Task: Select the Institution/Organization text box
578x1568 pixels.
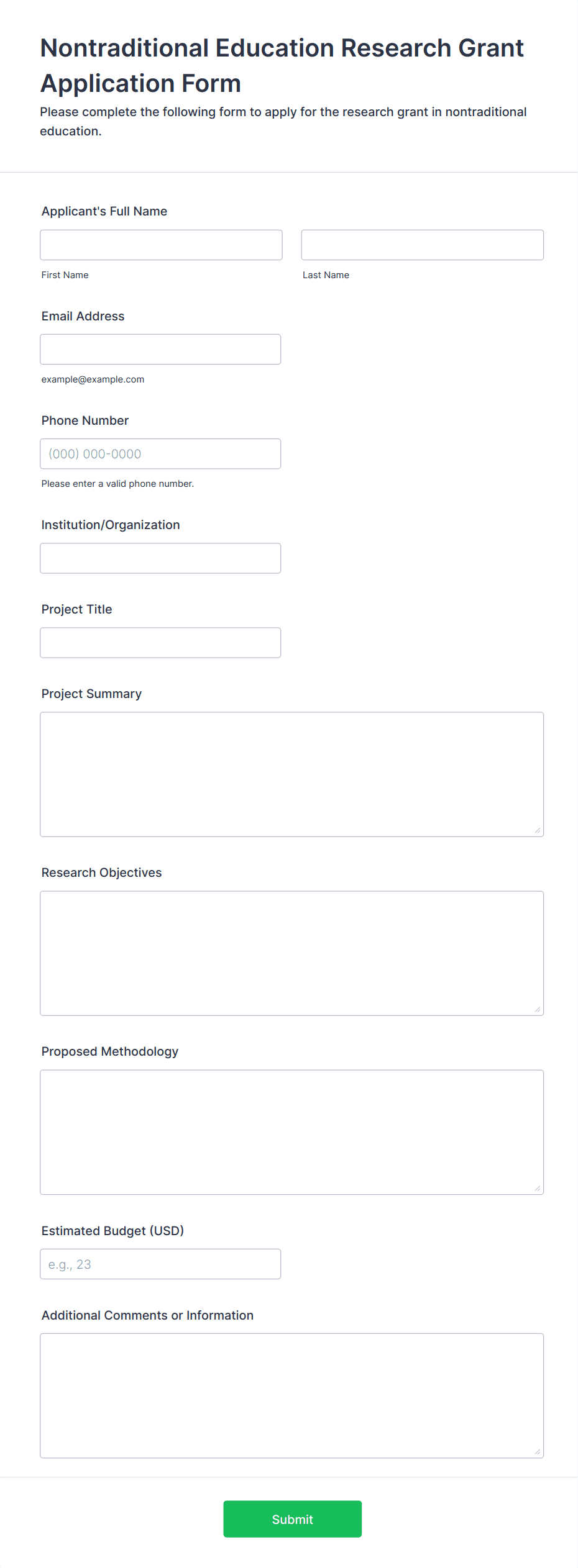Action: click(x=160, y=558)
